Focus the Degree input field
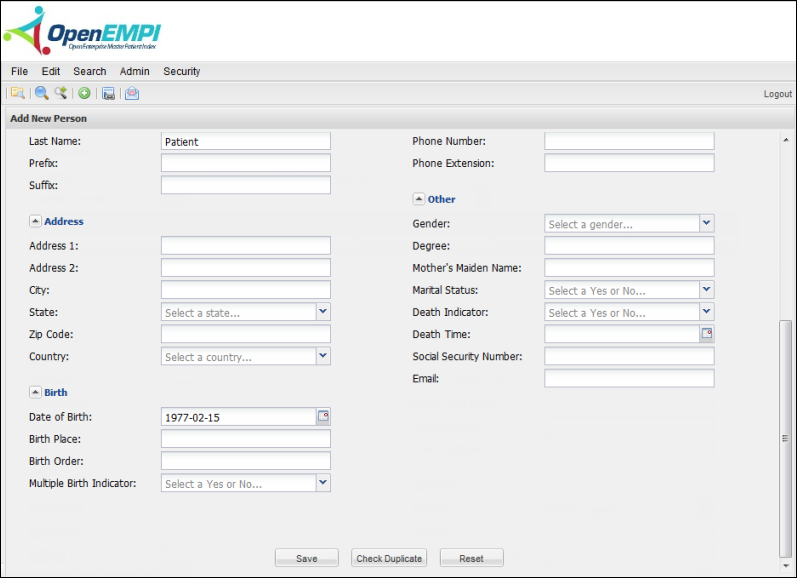 (629, 246)
